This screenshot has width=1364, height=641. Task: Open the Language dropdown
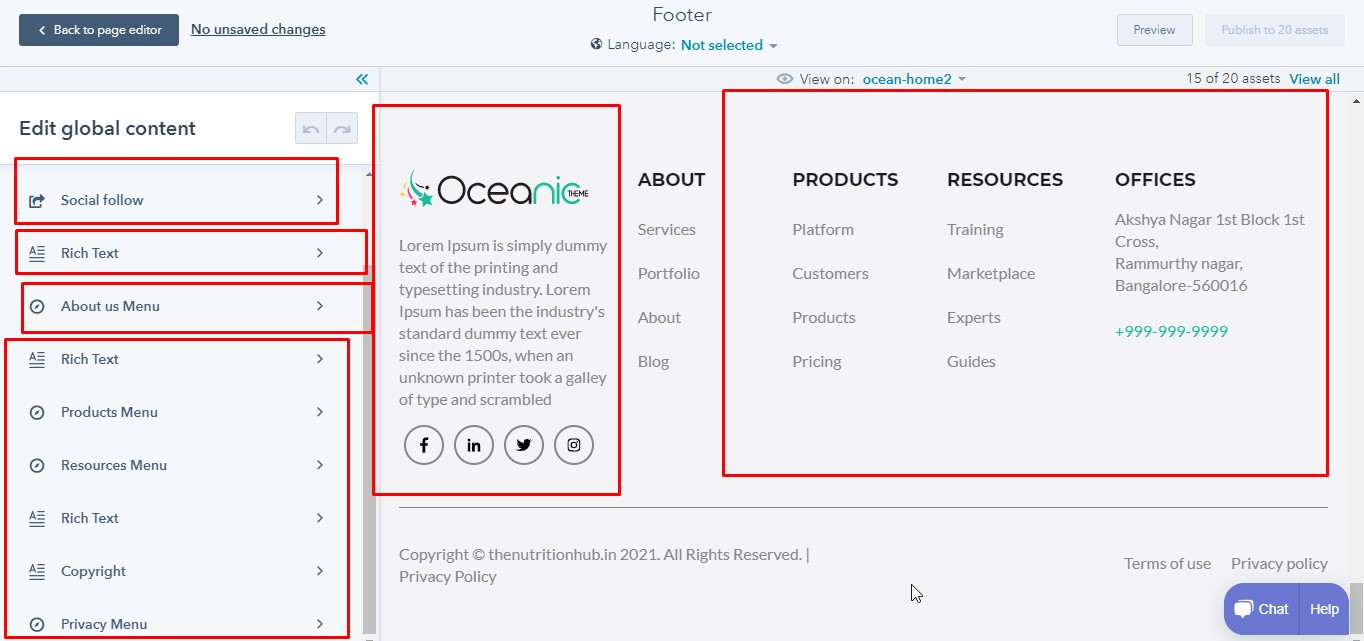point(729,45)
